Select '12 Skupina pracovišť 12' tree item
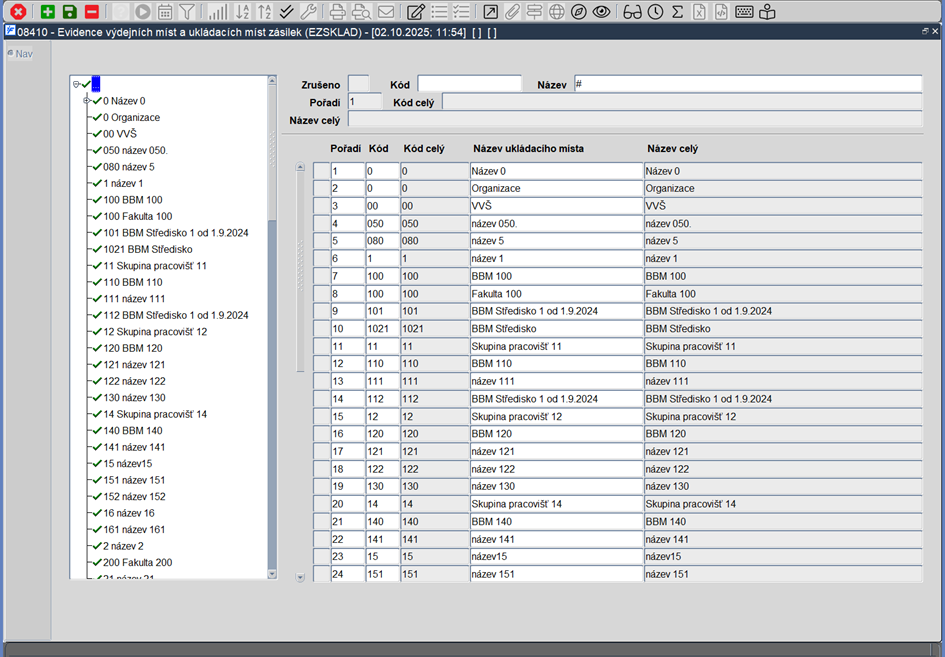 tap(155, 332)
